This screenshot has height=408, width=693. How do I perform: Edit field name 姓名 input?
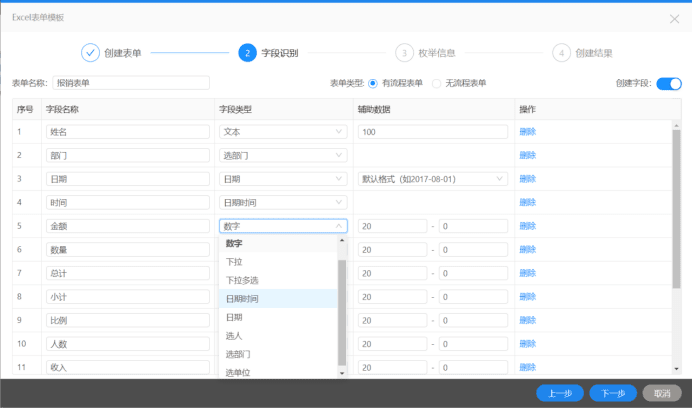(128, 132)
